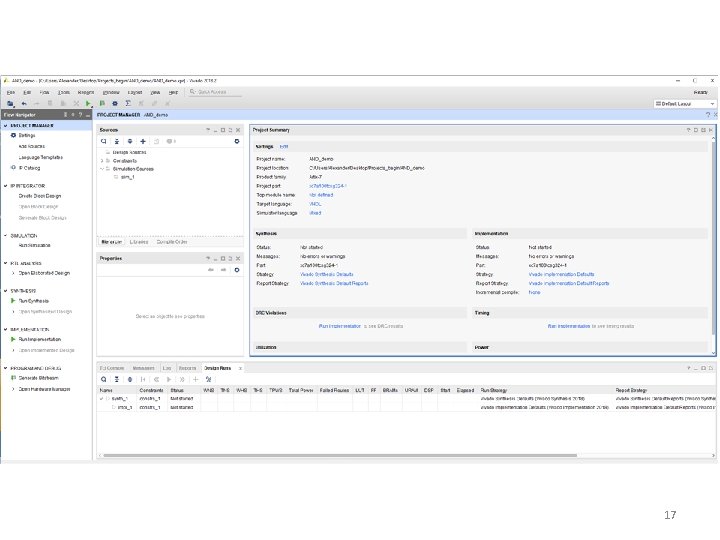Click Create Block Design
The height and width of the screenshot is (540, 720).
coord(39,196)
